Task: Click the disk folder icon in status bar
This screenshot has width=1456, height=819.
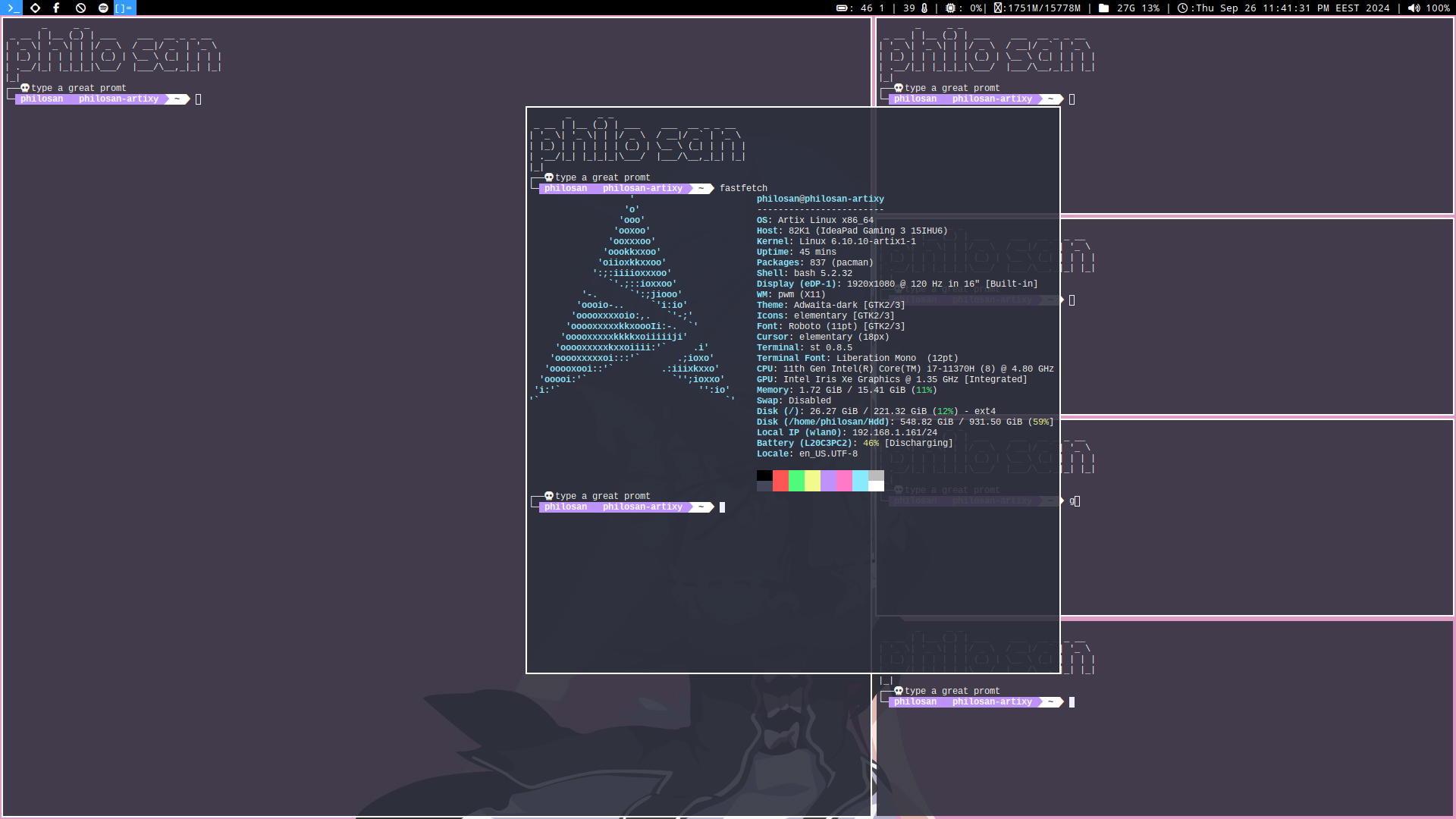Action: click(x=1103, y=8)
